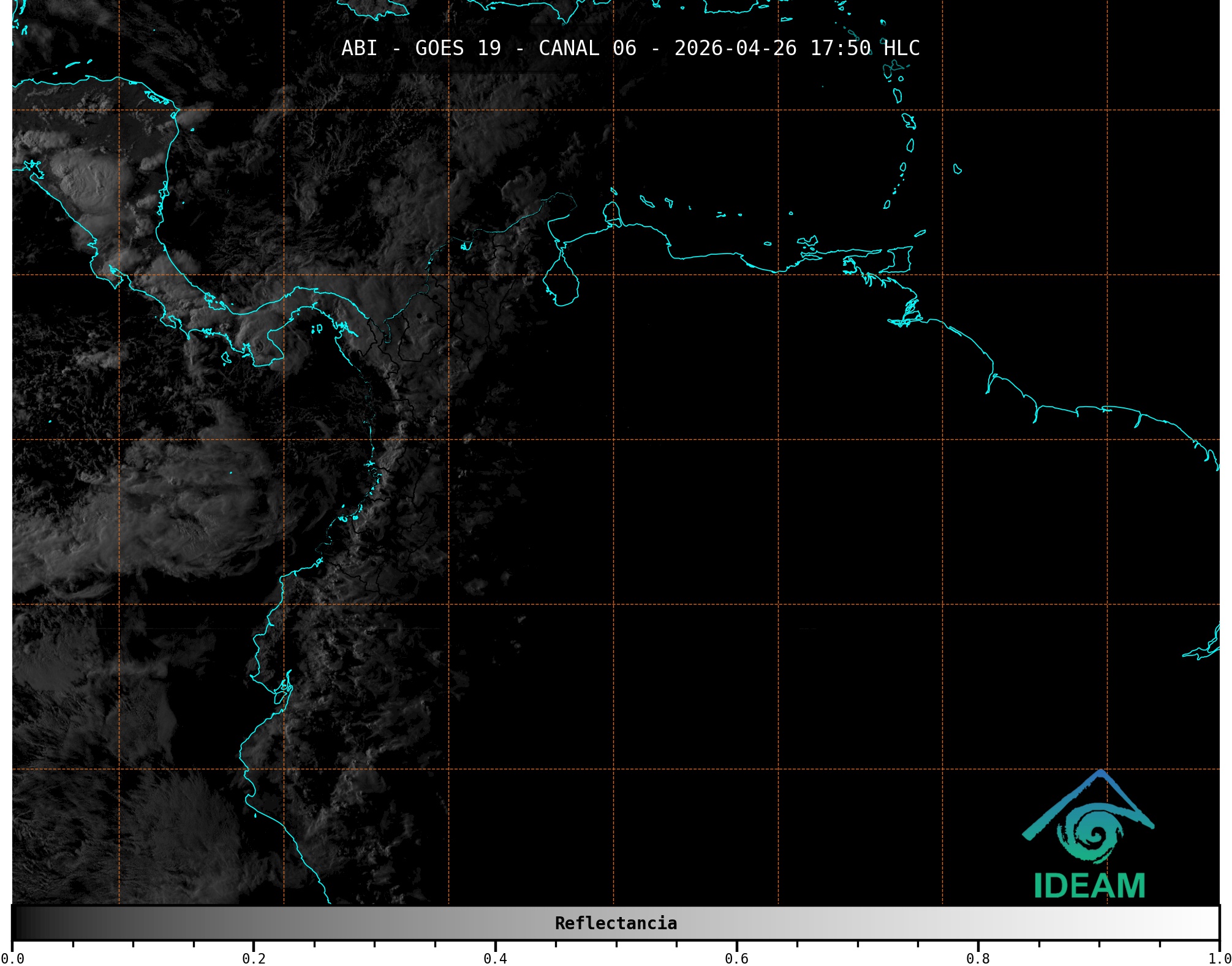Click the green IDEAM text below logo

click(1089, 886)
